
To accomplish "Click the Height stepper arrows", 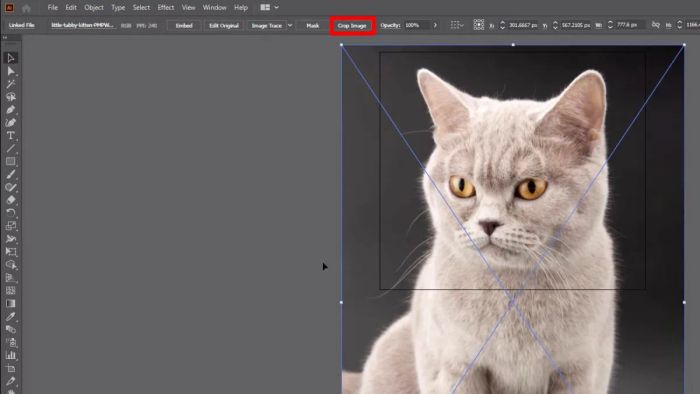I will [679, 25].
